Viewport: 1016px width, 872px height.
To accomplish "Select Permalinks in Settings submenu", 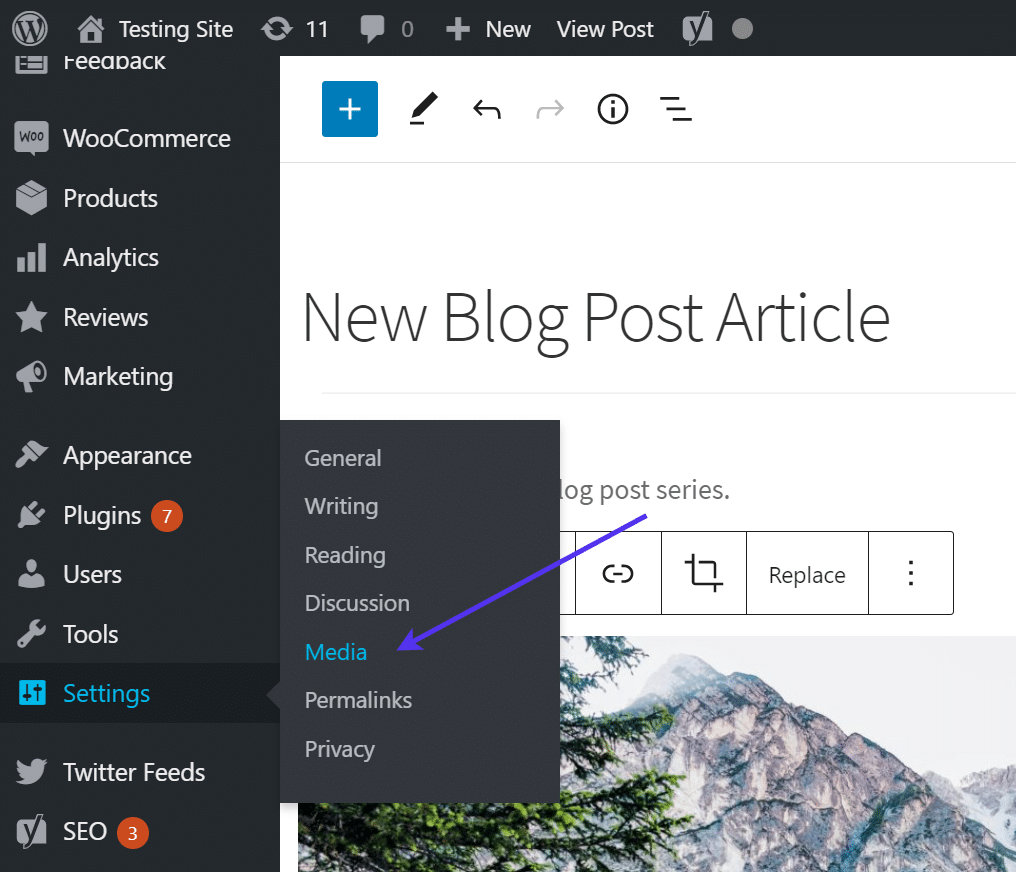I will pyautogui.click(x=358, y=700).
